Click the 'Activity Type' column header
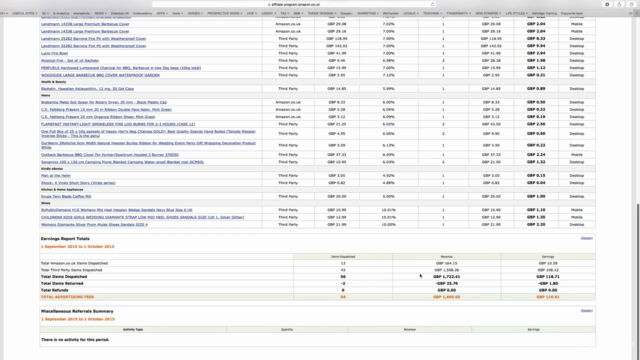 (133, 329)
